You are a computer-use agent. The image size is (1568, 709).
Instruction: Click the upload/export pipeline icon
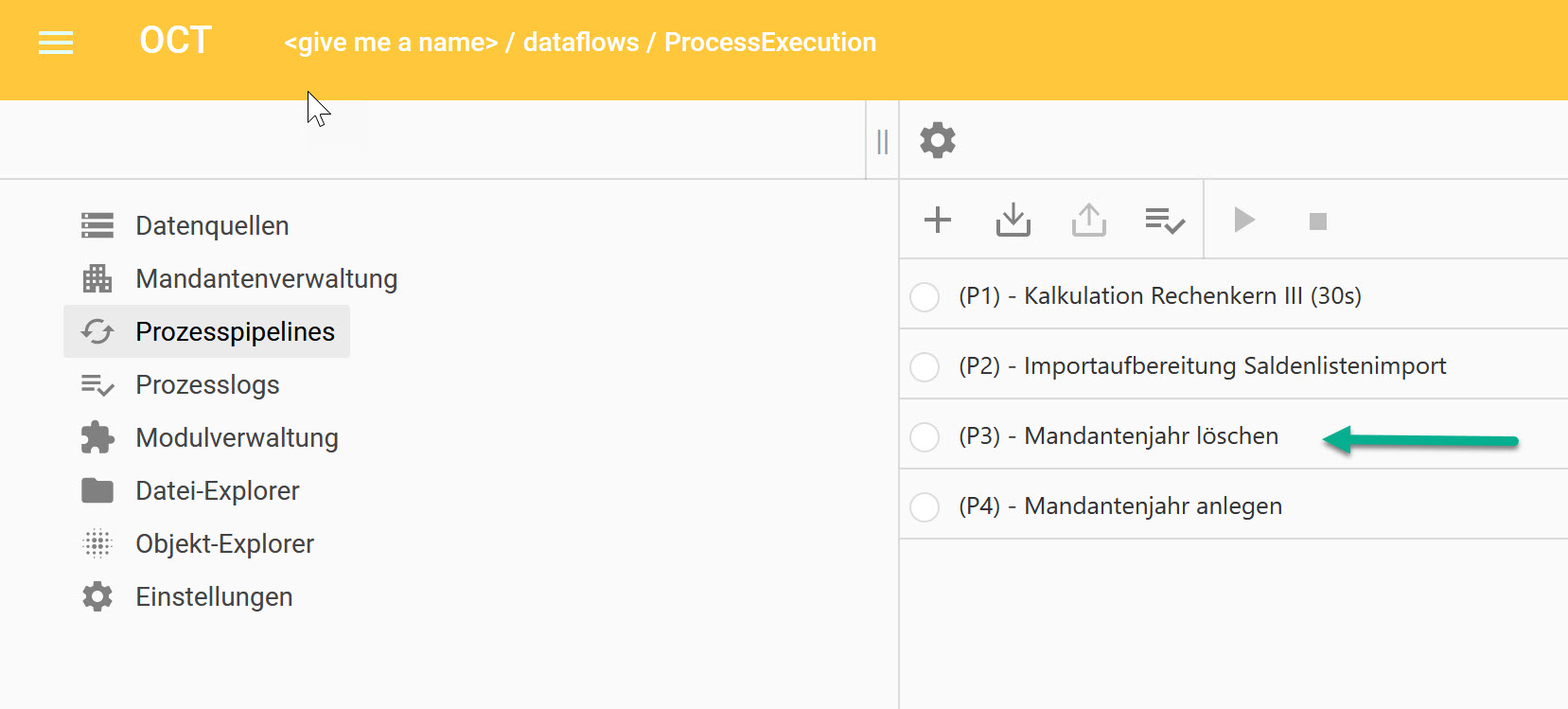click(1089, 220)
